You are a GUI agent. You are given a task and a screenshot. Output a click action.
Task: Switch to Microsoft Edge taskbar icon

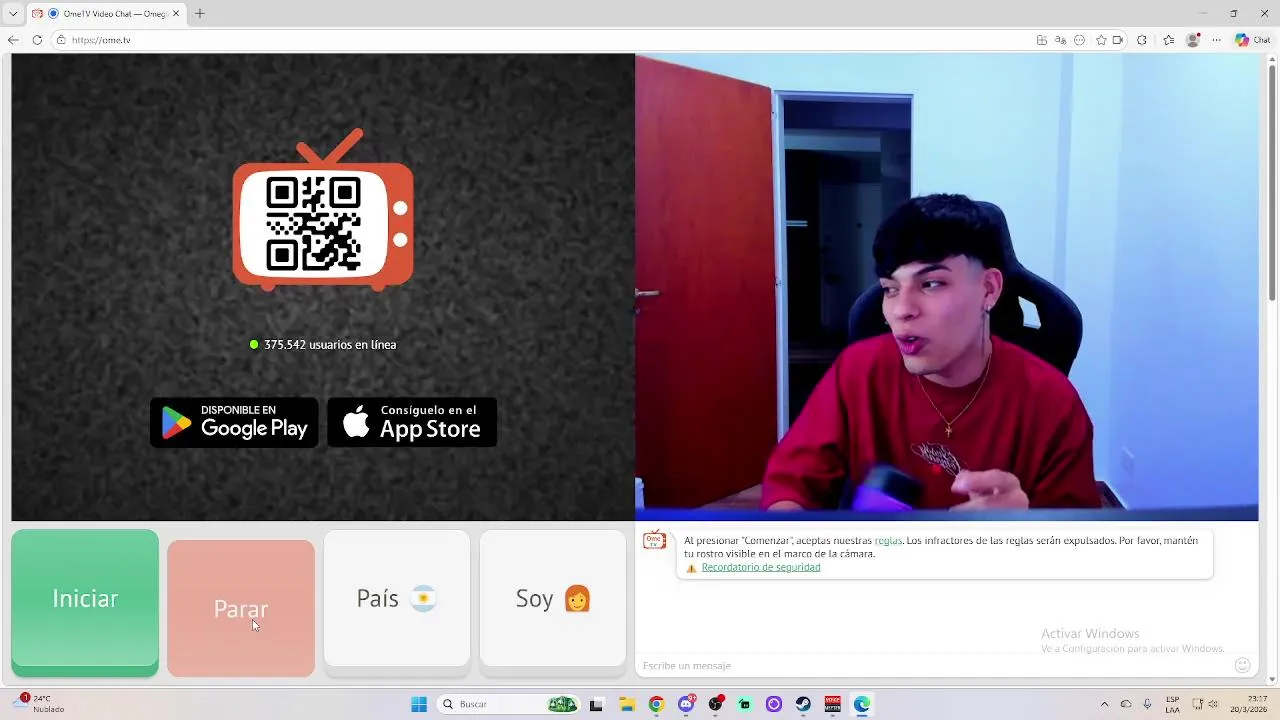point(862,704)
